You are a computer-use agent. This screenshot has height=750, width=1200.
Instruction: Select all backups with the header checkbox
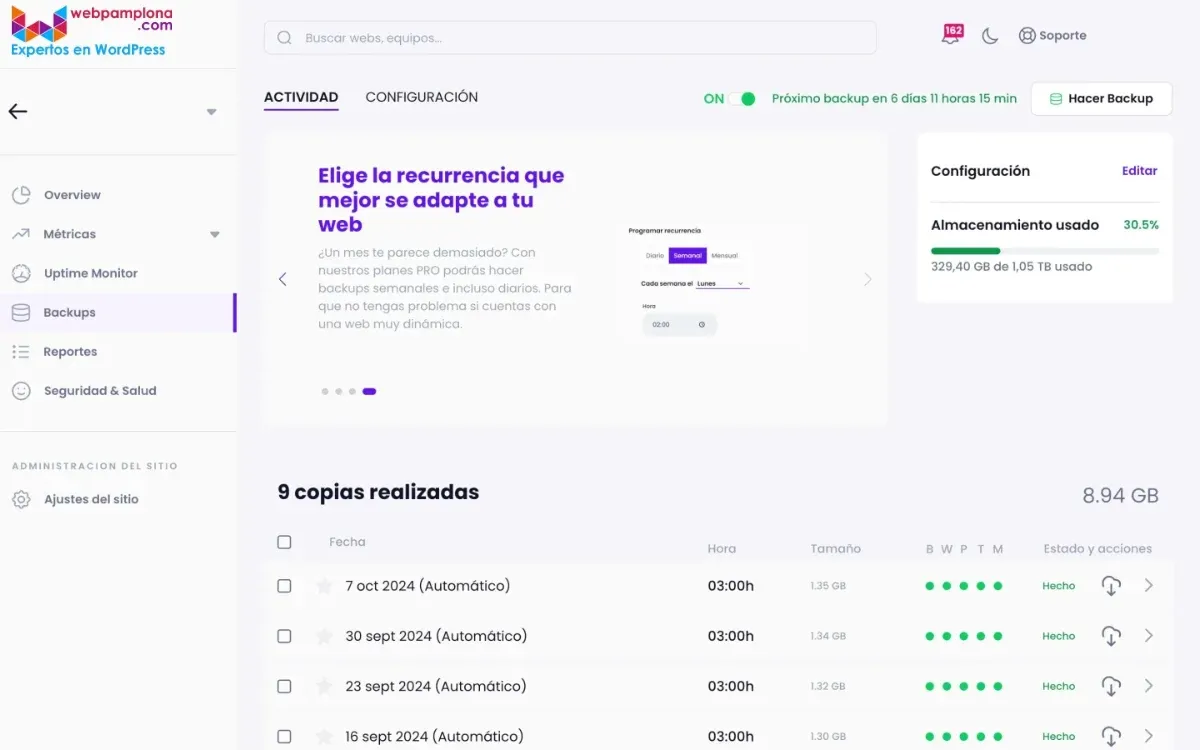[284, 542]
